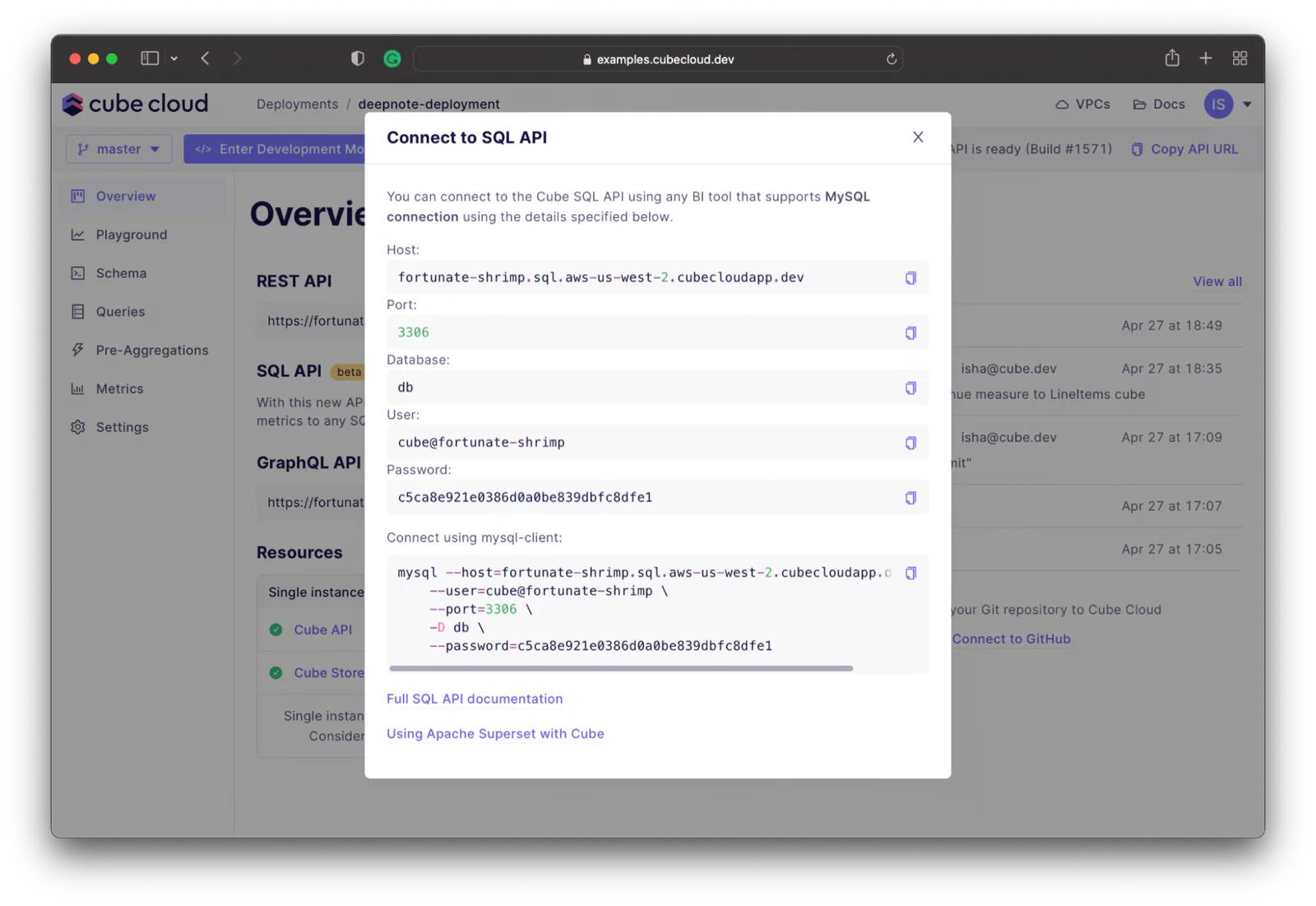Click the IS user avatar
This screenshot has width=1316, height=906.
1218,105
